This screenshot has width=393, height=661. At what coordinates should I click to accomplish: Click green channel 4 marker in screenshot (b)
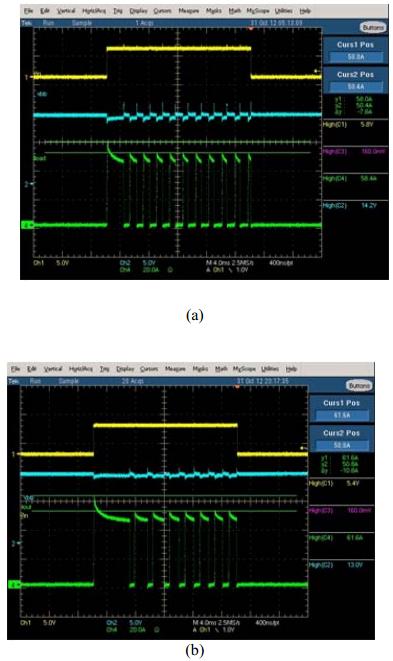(13, 585)
